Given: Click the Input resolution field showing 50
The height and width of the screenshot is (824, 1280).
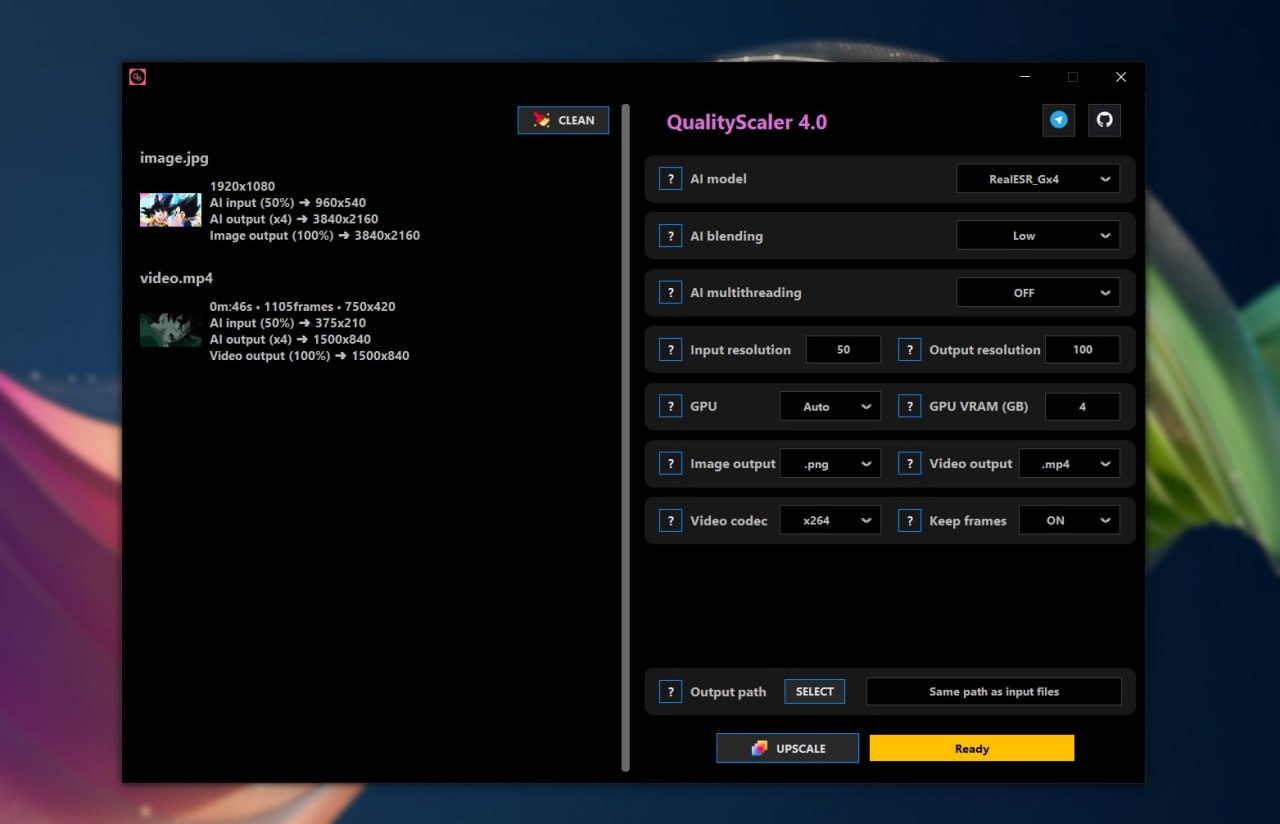Looking at the screenshot, I should point(843,350).
